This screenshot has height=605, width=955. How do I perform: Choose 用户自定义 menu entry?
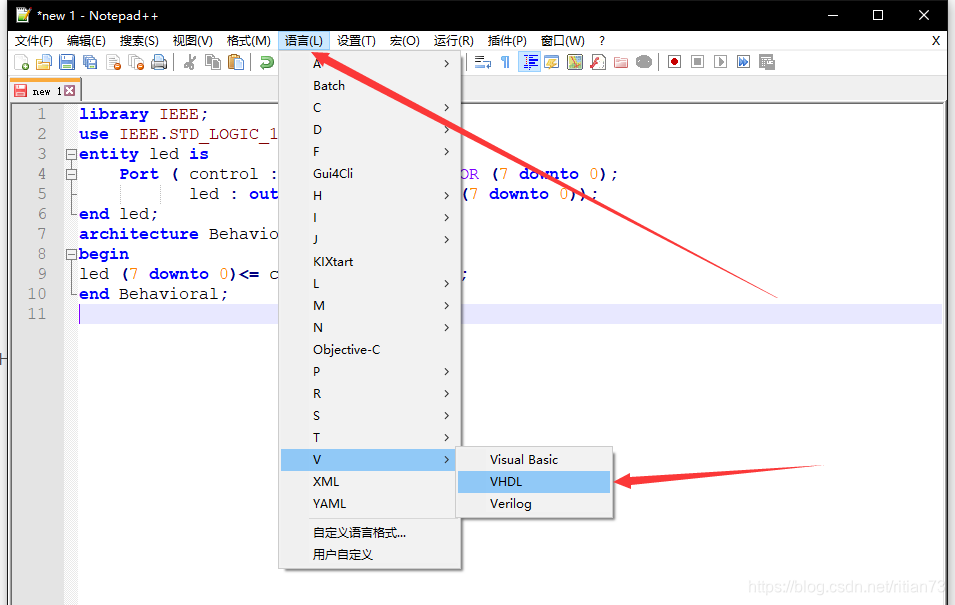tap(370, 555)
